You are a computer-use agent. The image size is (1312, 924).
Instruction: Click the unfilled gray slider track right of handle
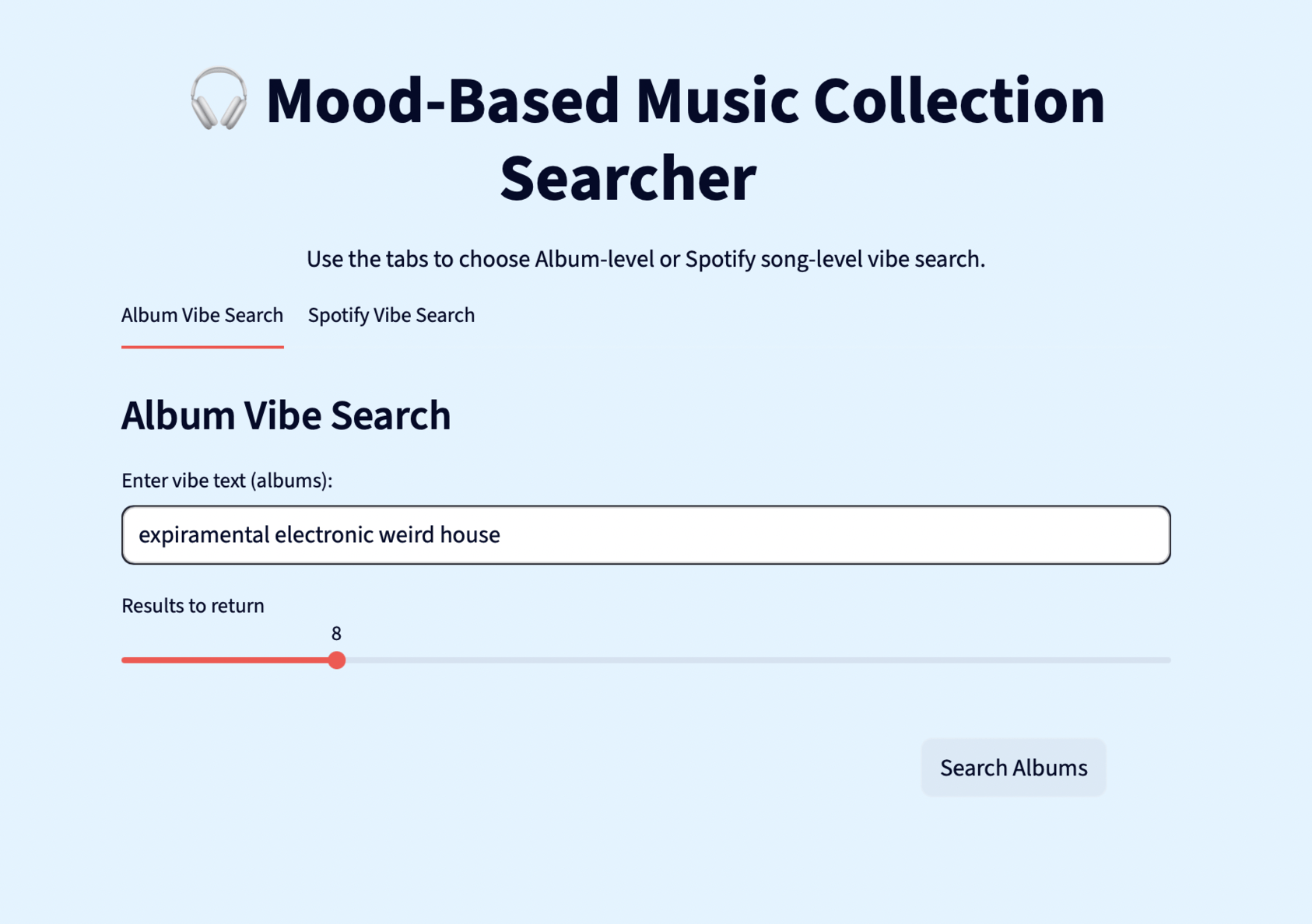pos(747,660)
